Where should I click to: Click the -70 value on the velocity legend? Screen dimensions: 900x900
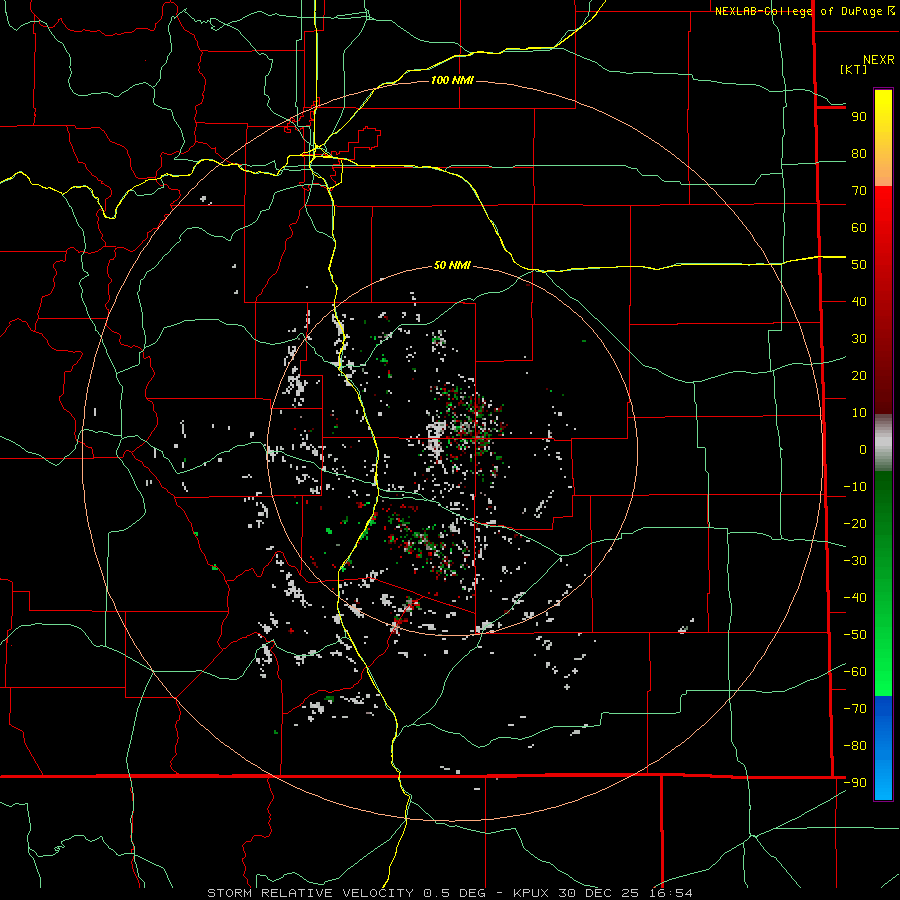pyautogui.click(x=855, y=708)
